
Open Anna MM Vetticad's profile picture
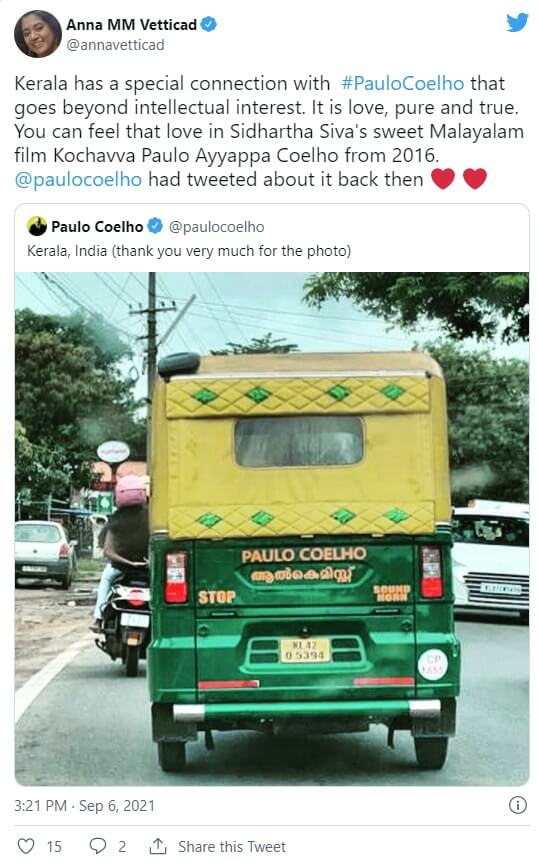tap(38, 33)
